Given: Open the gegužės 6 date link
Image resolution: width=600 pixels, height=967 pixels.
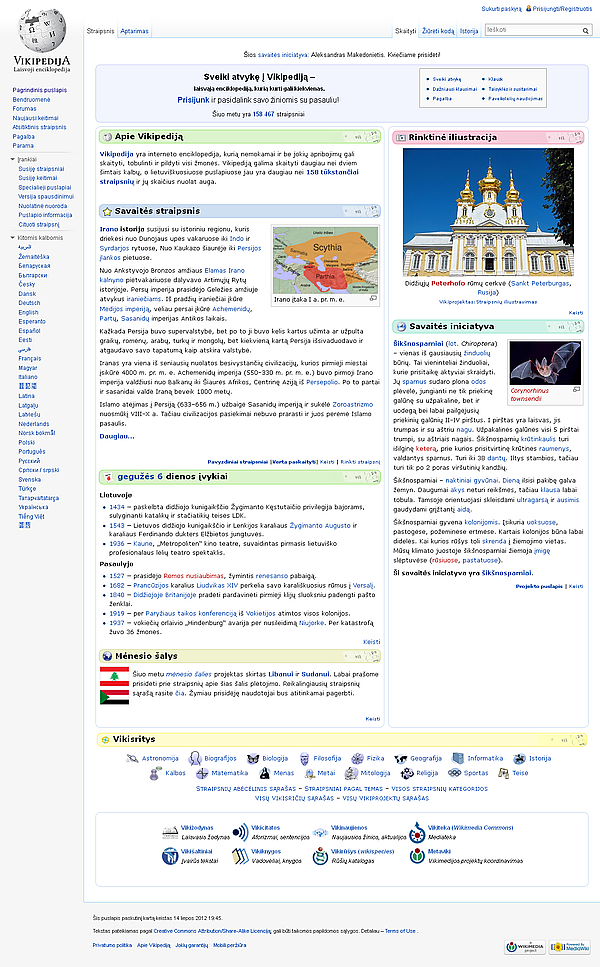Looking at the screenshot, I should coord(140,477).
